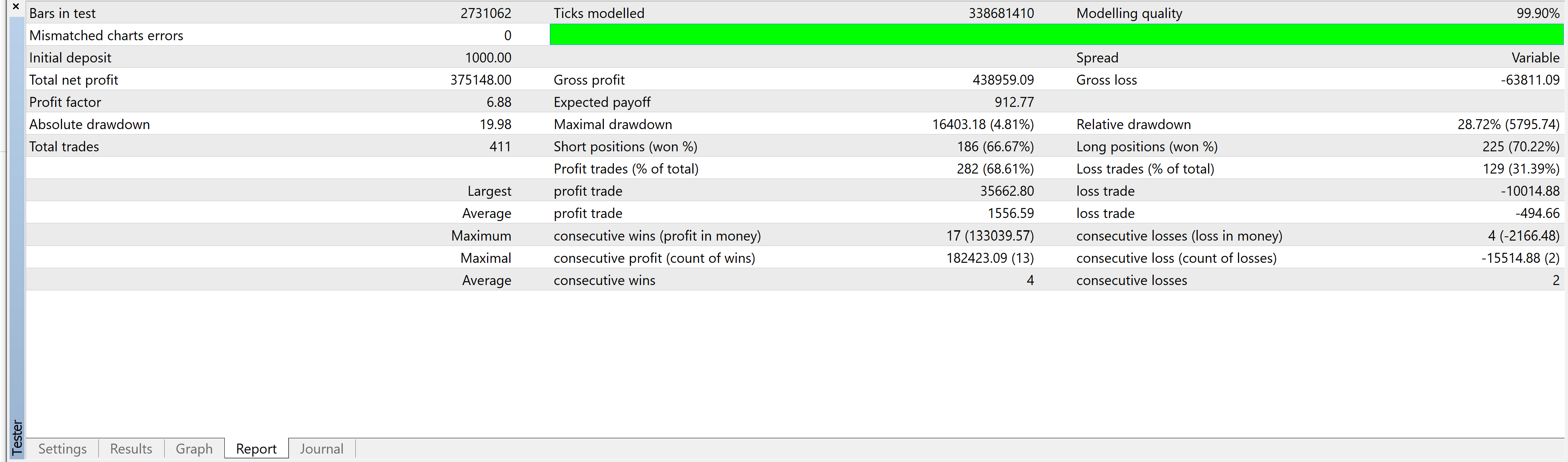
Task: Select the Total trades count
Action: [x=500, y=147]
